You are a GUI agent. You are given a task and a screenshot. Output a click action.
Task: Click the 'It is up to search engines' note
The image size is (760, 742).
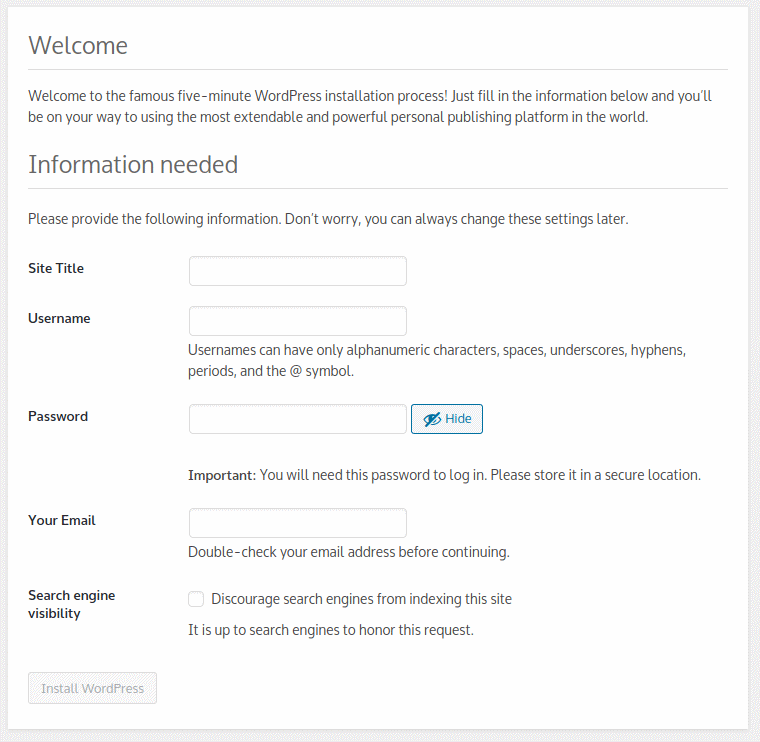click(331, 630)
